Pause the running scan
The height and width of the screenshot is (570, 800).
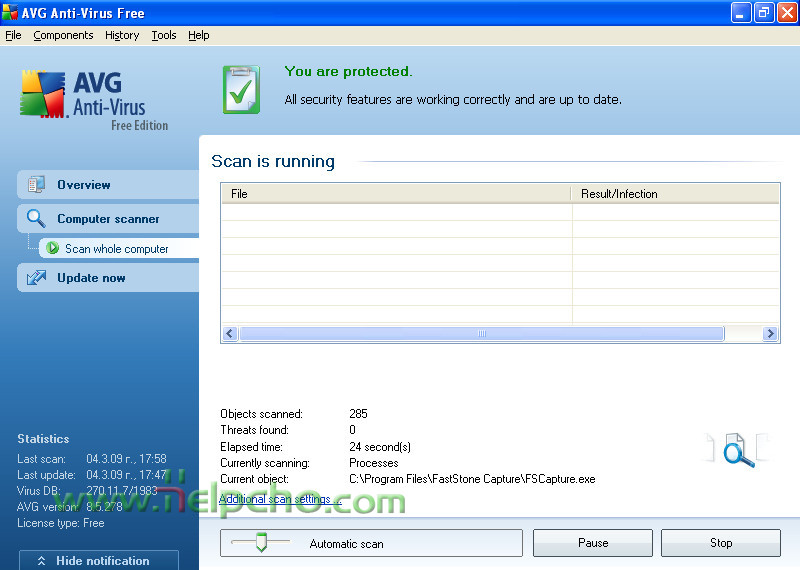pos(592,543)
